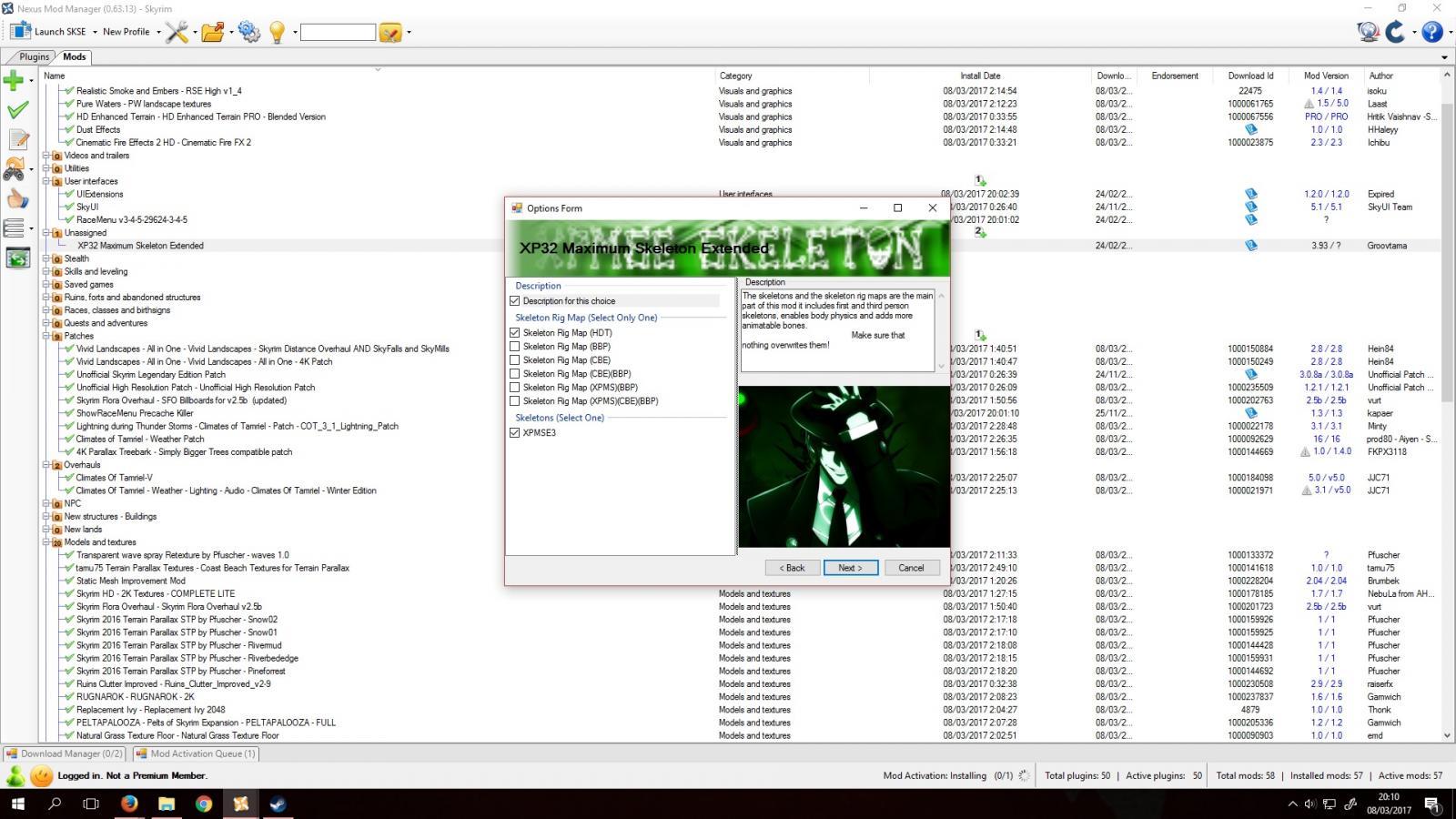
Task: Click the Next button in Options Form
Action: (x=850, y=568)
